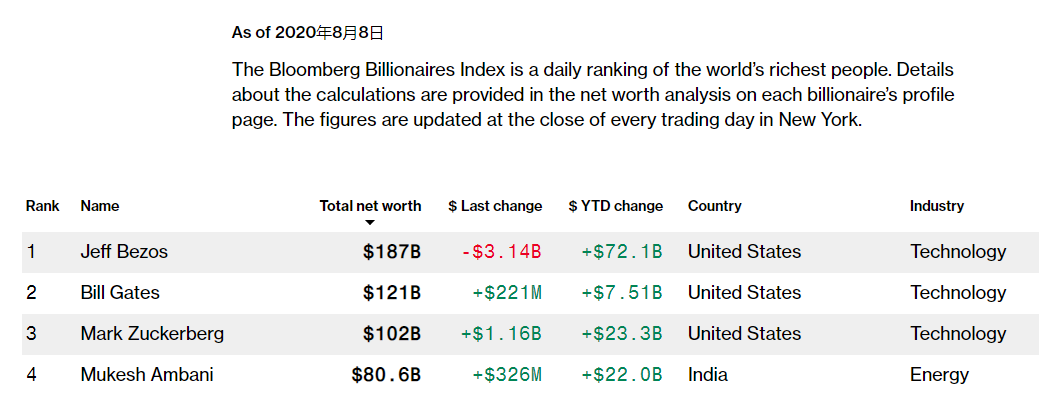Open Mark Zuckerberg profile link
The width and height of the screenshot is (1039, 396).
coord(152,334)
